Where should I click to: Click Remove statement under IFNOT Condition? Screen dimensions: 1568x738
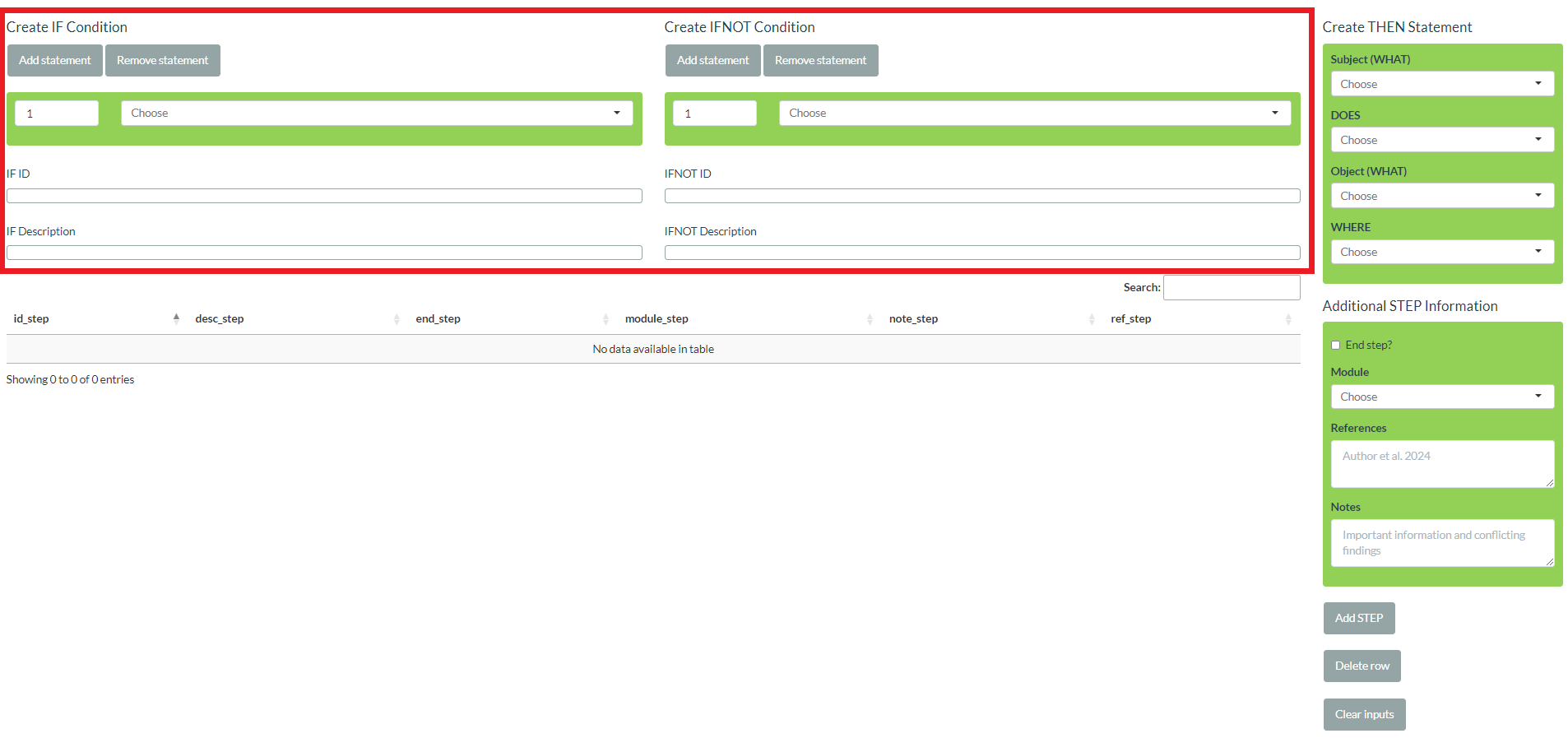point(820,61)
